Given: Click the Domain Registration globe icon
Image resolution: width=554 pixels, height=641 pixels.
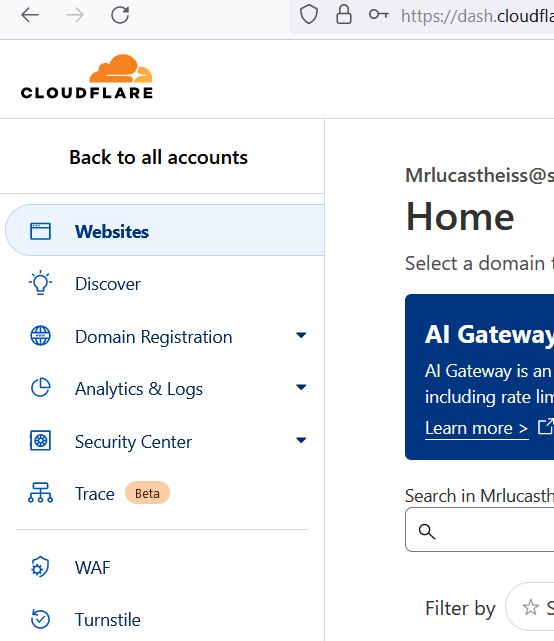Looking at the screenshot, I should coord(40,336).
